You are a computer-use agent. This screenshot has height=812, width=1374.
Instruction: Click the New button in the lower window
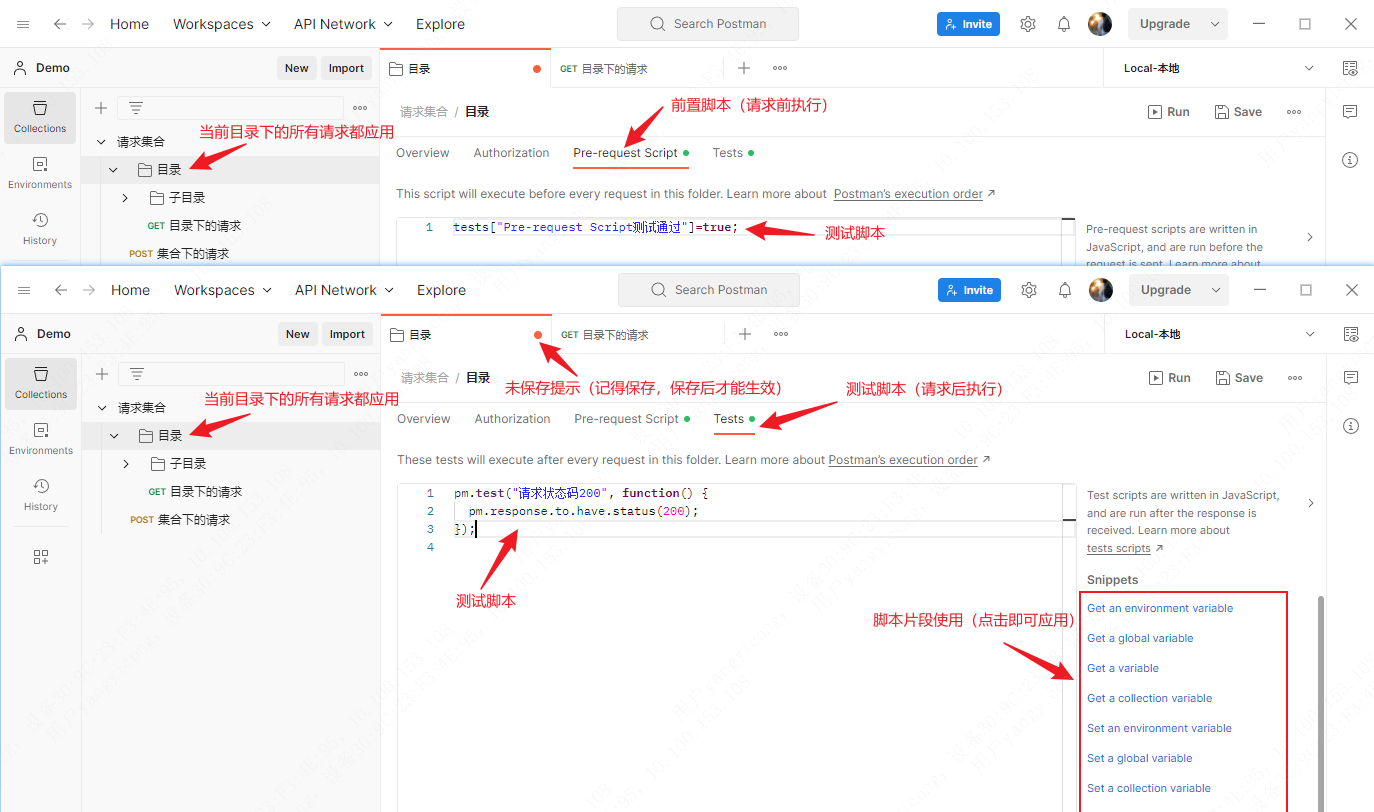(298, 334)
